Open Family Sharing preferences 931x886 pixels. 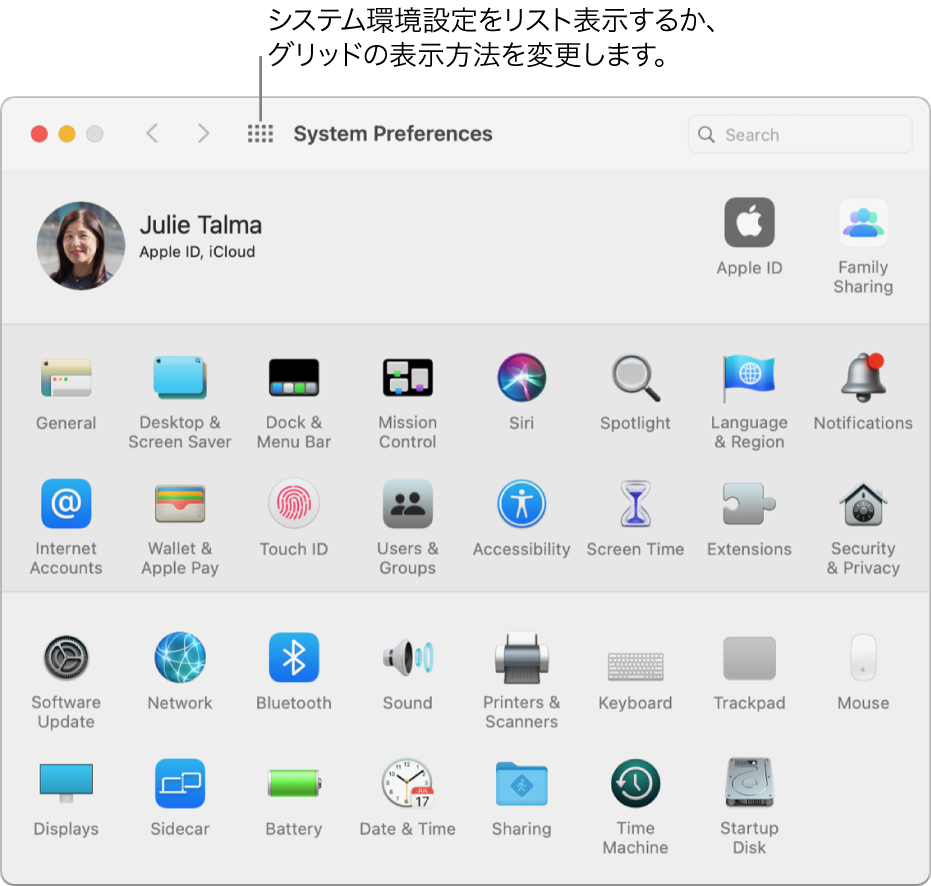tap(863, 222)
